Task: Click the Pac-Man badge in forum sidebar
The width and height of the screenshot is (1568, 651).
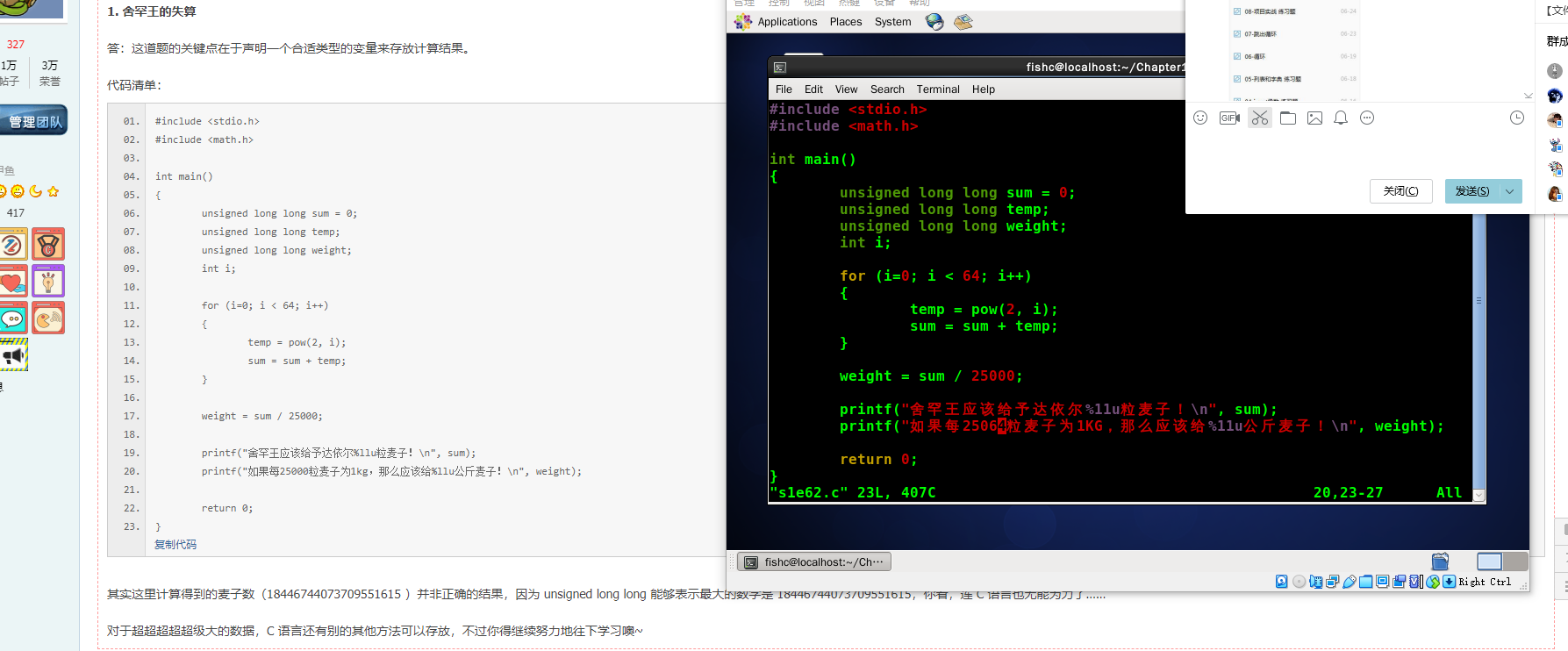Action: pos(48,318)
